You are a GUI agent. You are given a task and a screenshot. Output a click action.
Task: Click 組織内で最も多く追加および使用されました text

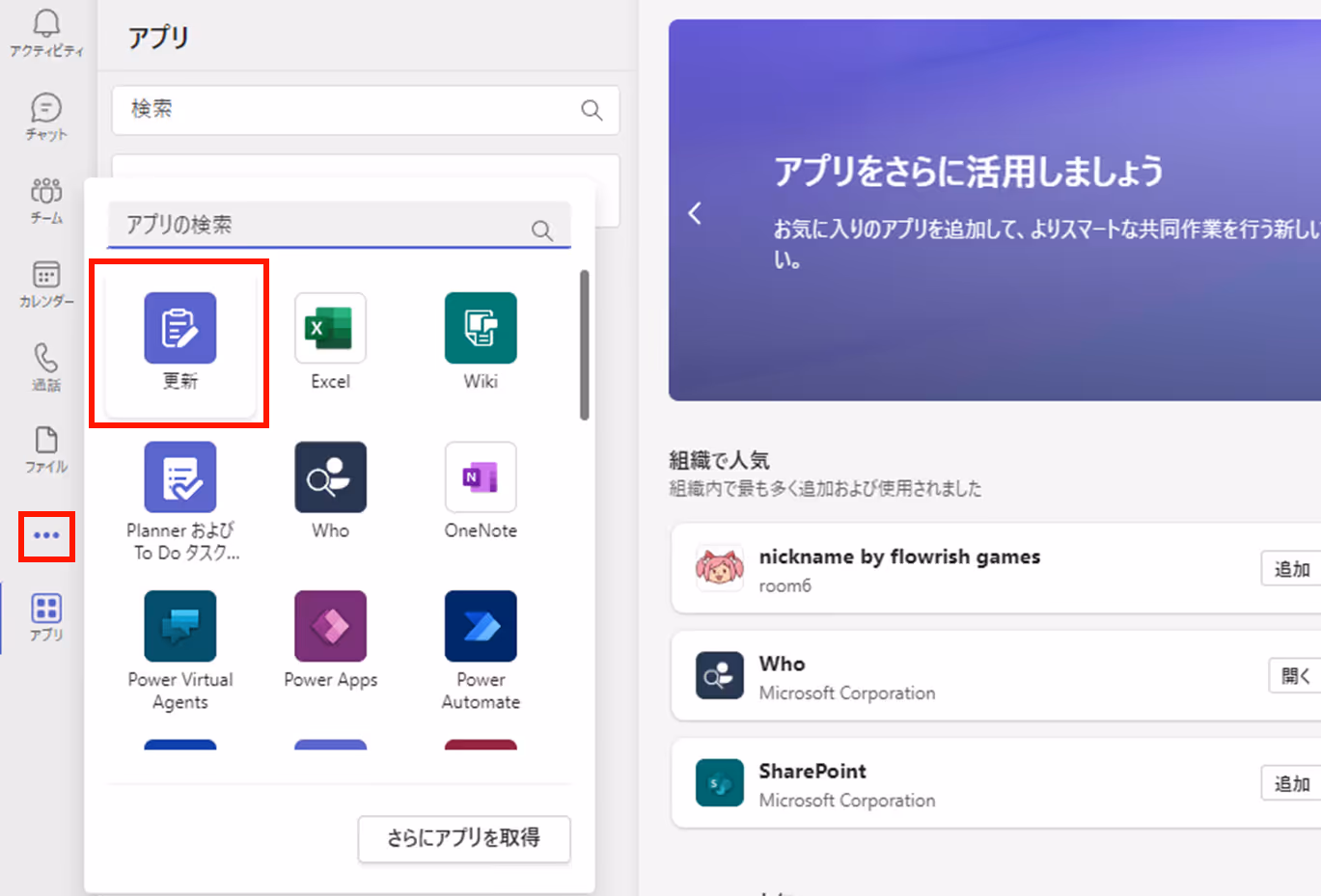pos(825,489)
